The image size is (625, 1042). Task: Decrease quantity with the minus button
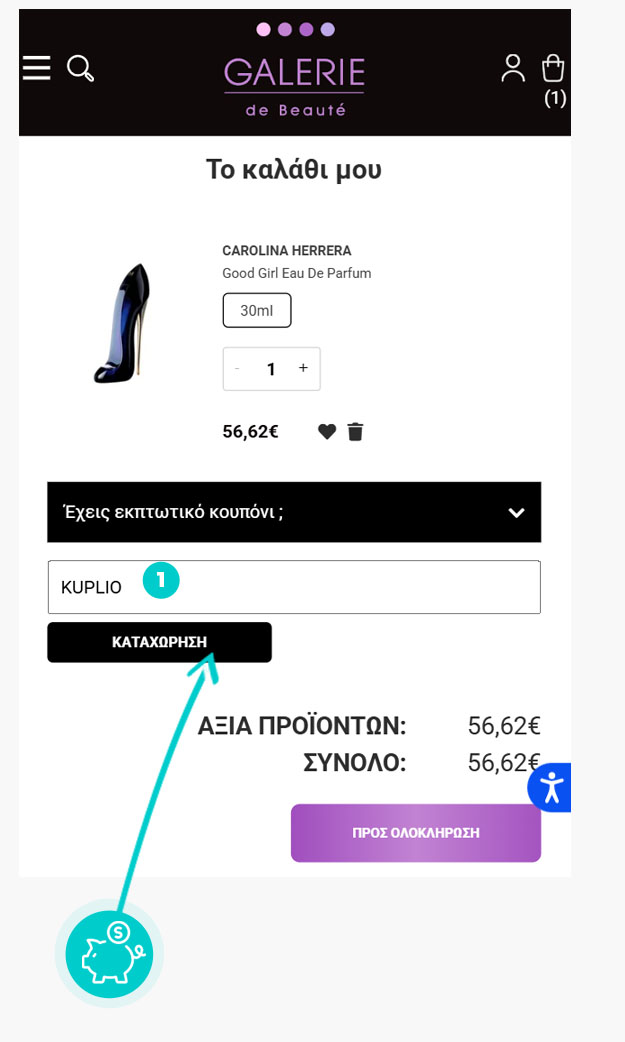point(237,369)
